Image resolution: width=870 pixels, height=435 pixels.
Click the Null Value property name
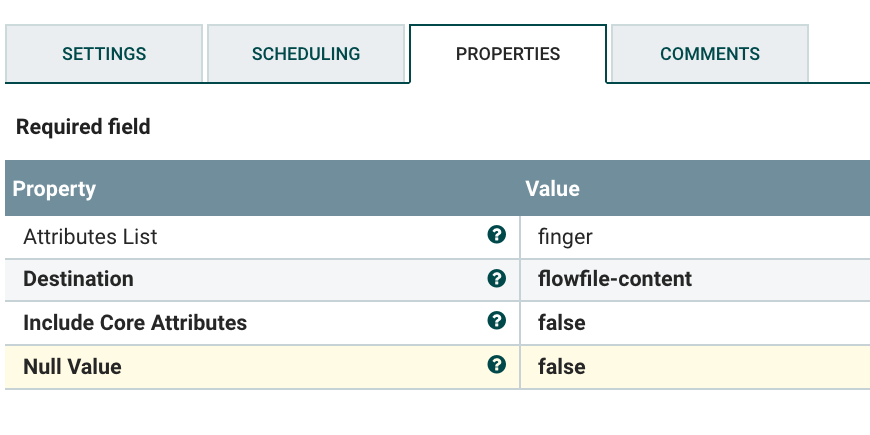tap(72, 367)
